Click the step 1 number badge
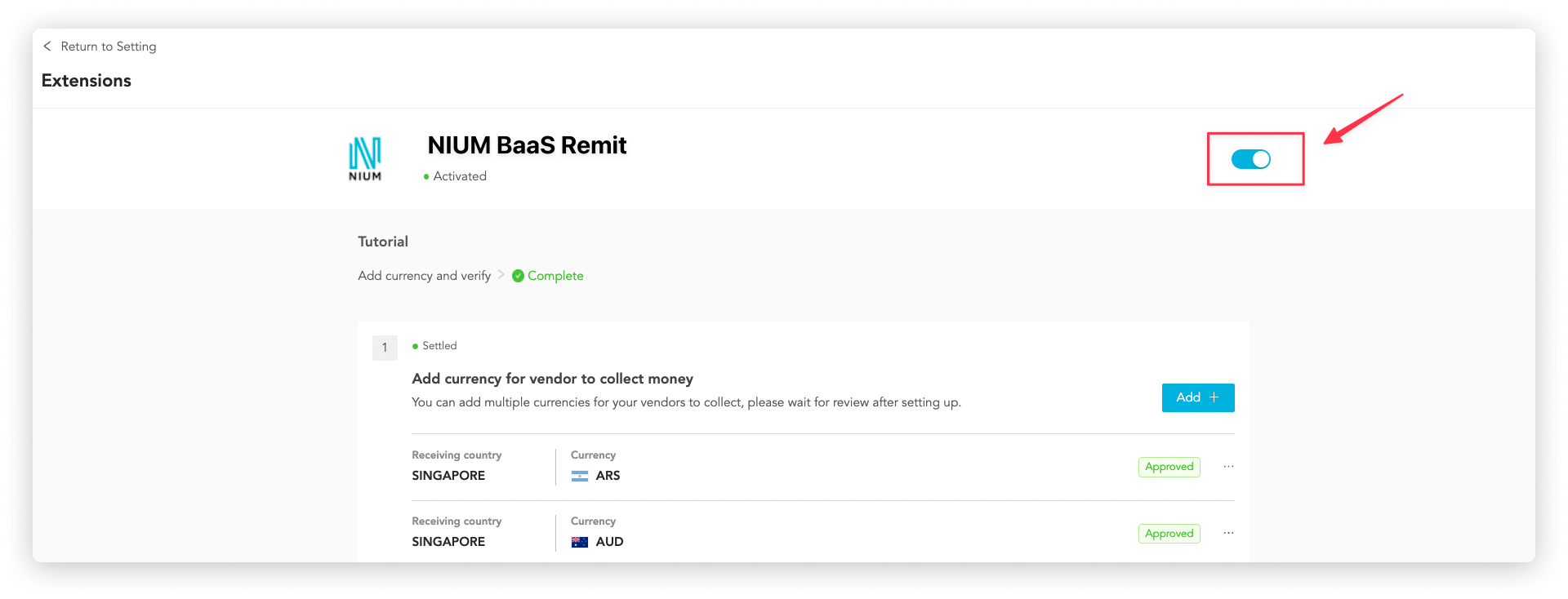1568x599 pixels. click(x=385, y=348)
